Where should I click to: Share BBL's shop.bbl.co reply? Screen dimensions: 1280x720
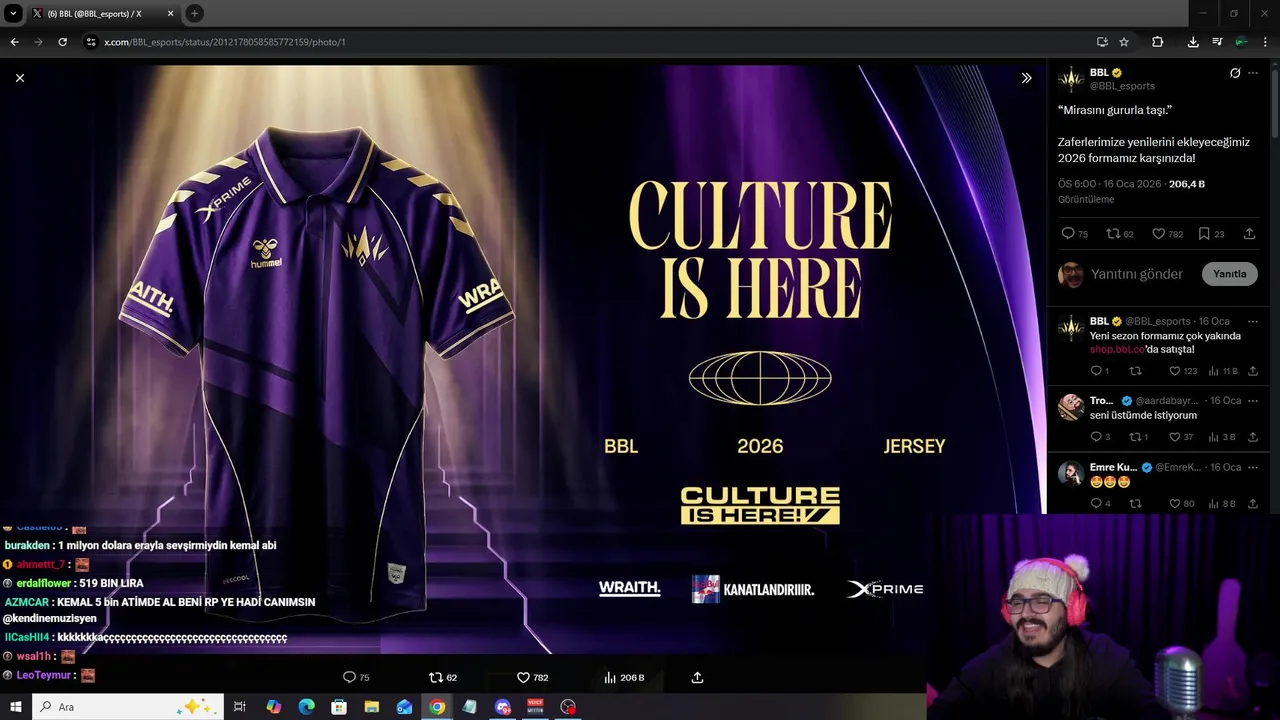tap(1253, 371)
